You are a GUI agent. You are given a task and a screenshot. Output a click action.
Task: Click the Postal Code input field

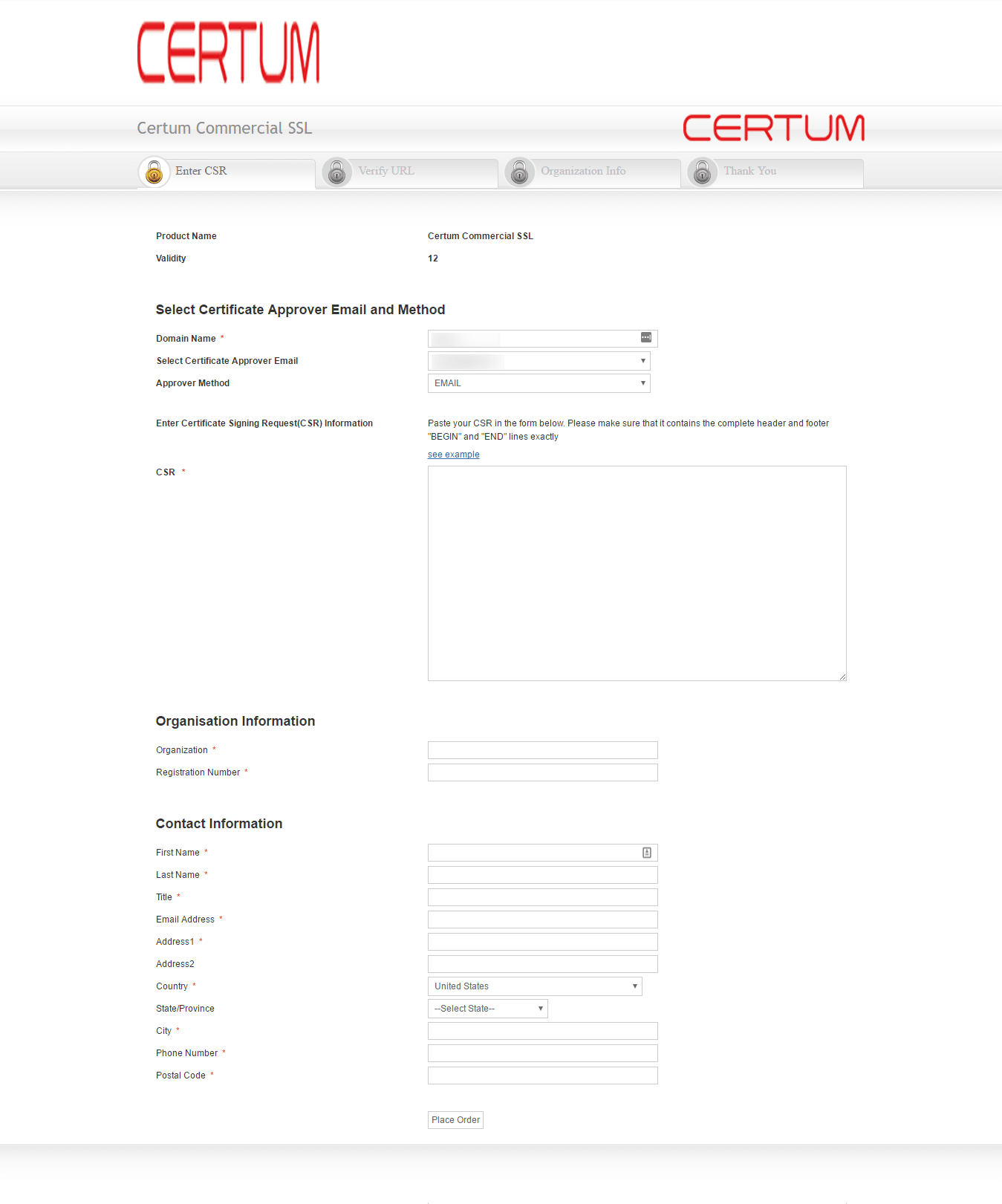click(x=542, y=1076)
